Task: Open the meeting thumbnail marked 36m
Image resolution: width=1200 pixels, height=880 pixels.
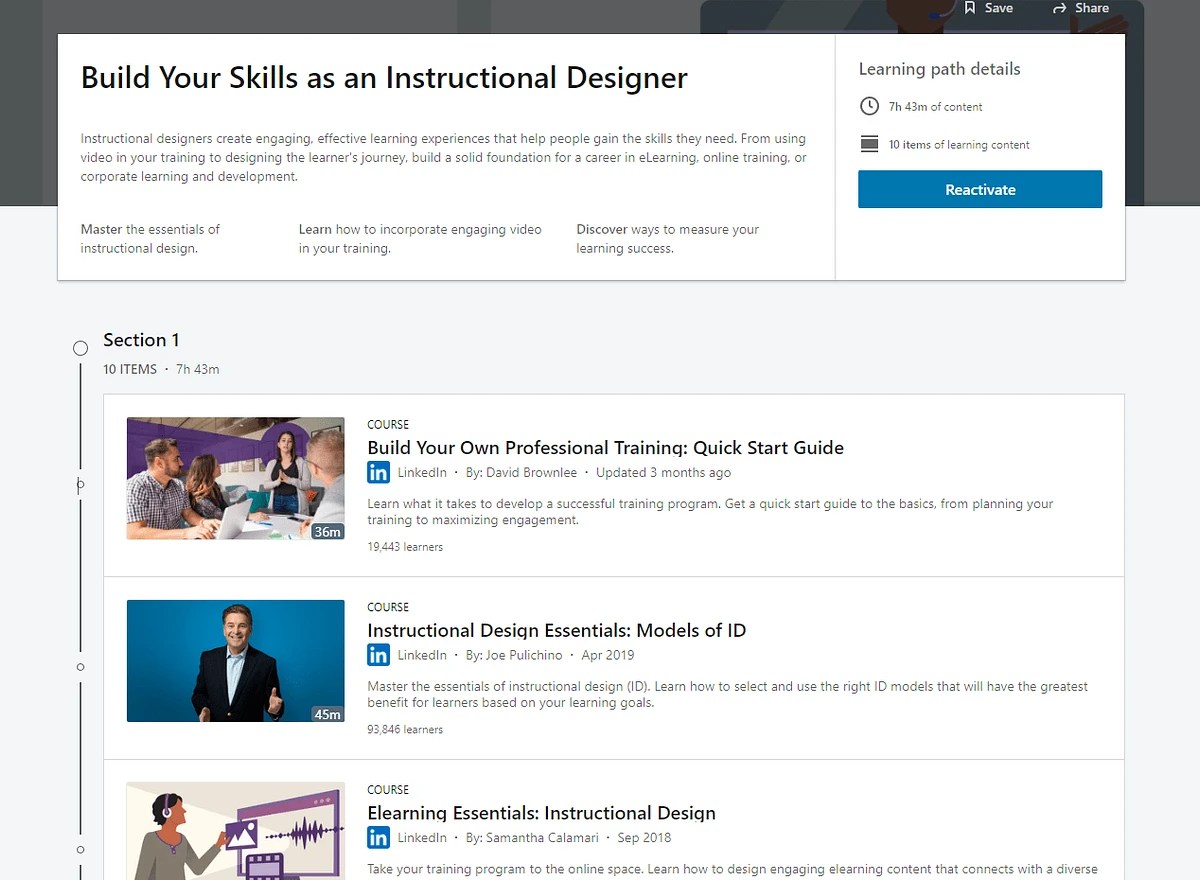Action: [235, 478]
